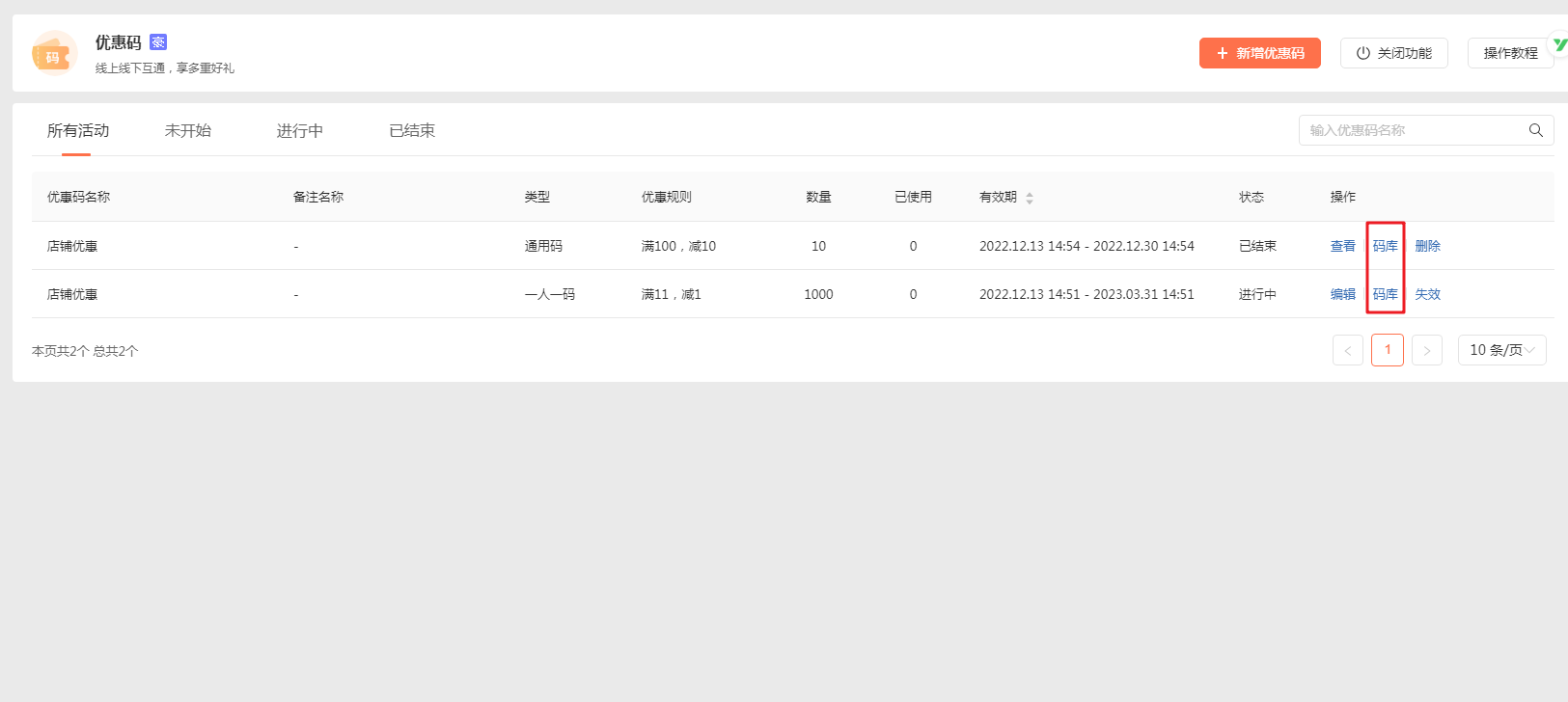Switch to 所有活动 tab
The width and height of the screenshot is (1568, 702).
pyautogui.click(x=78, y=130)
